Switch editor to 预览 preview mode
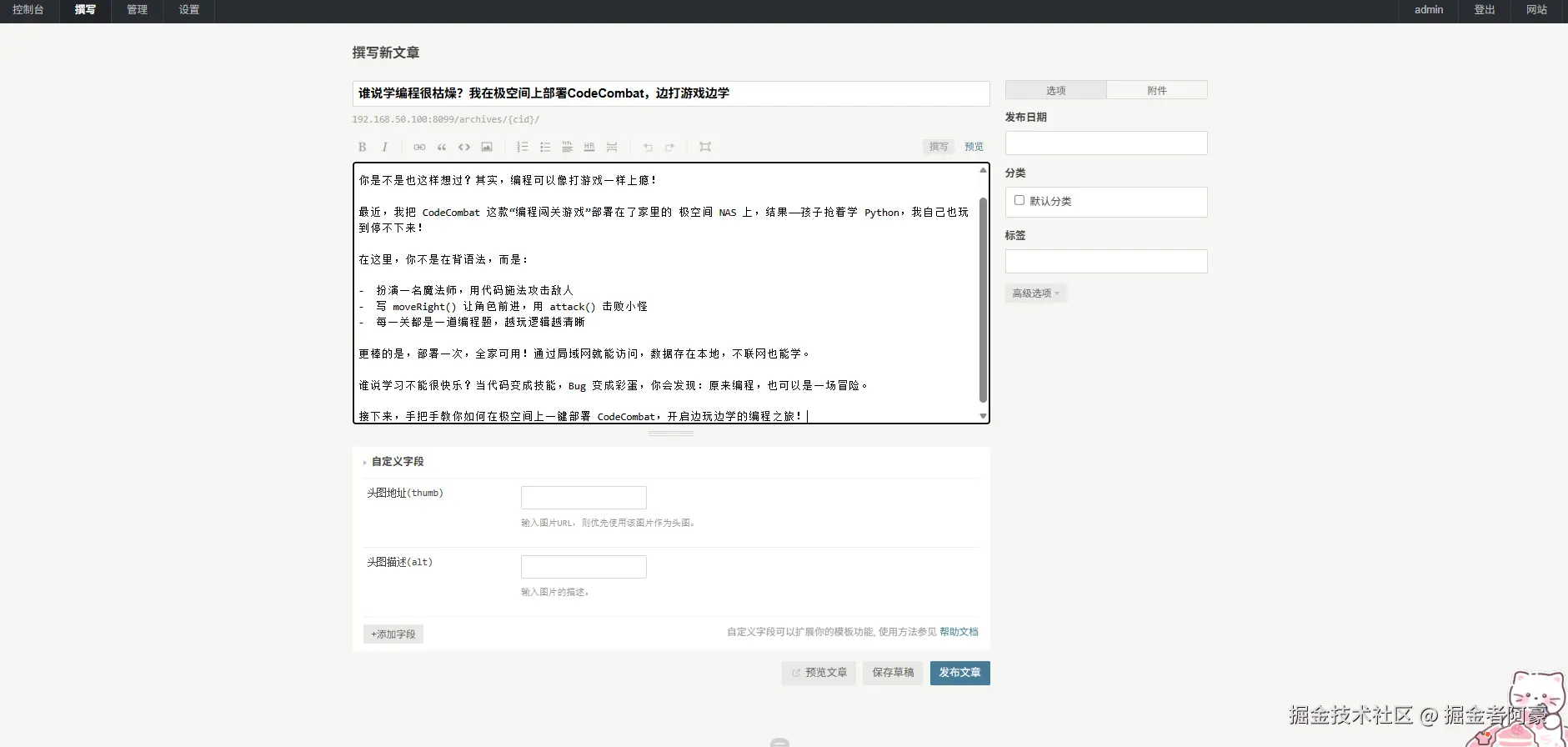Image resolution: width=1568 pixels, height=747 pixels. [x=974, y=147]
